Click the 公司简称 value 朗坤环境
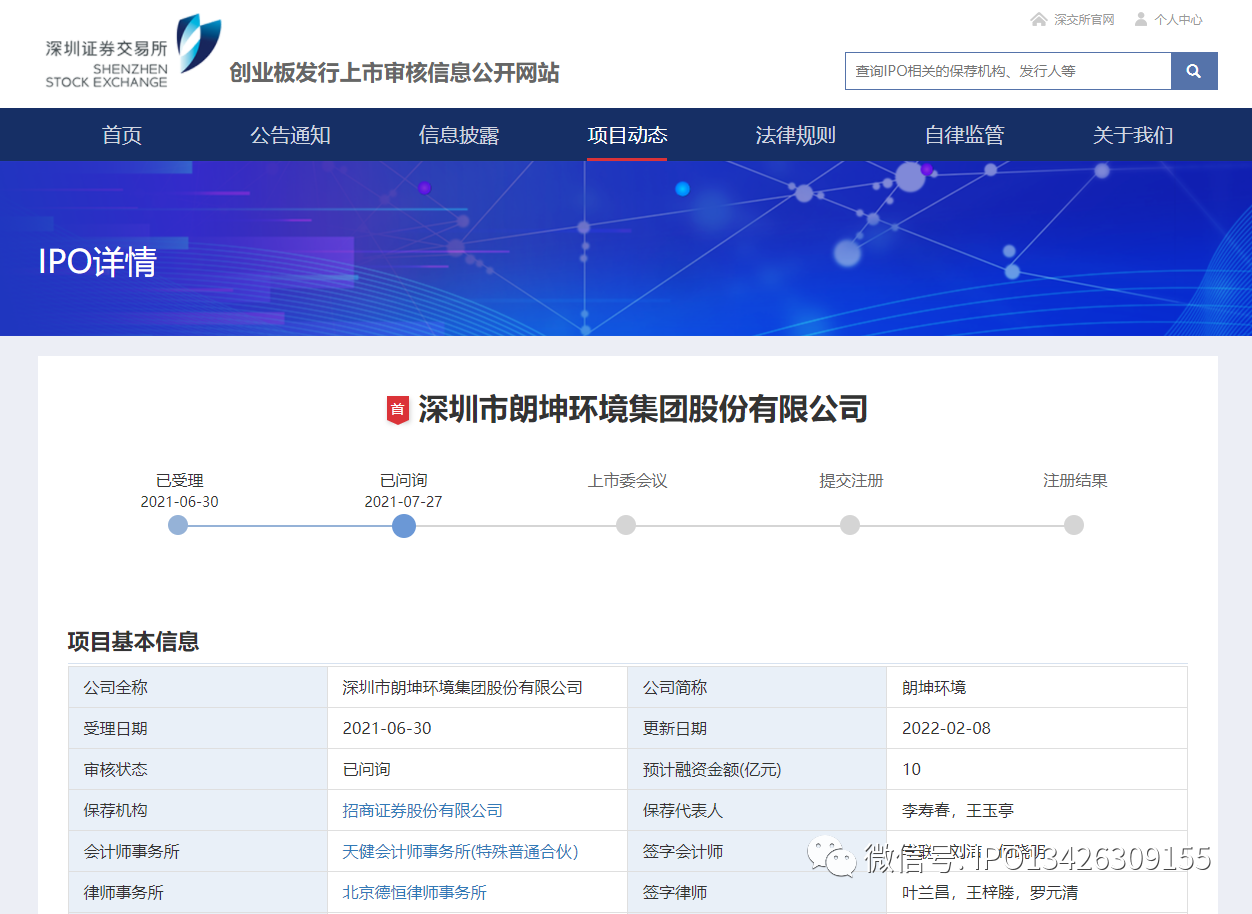Viewport: 1252px width, 914px height. [934, 688]
